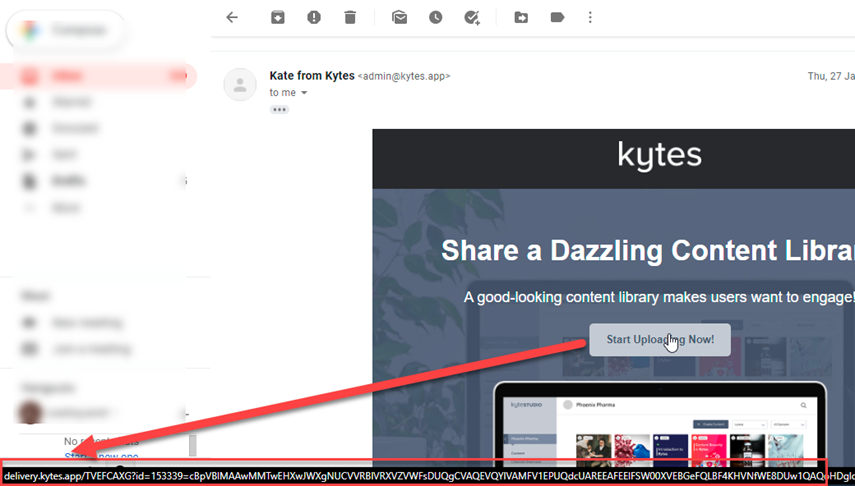Add the email to Tasks
This screenshot has height=486, width=855.
(472, 18)
